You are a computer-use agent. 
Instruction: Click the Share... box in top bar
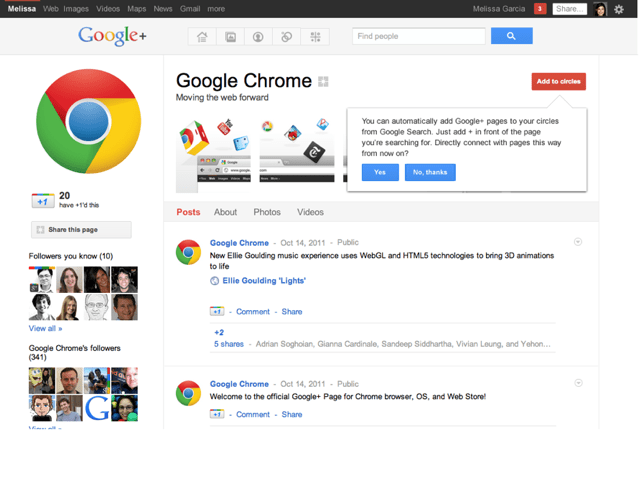click(x=569, y=9)
